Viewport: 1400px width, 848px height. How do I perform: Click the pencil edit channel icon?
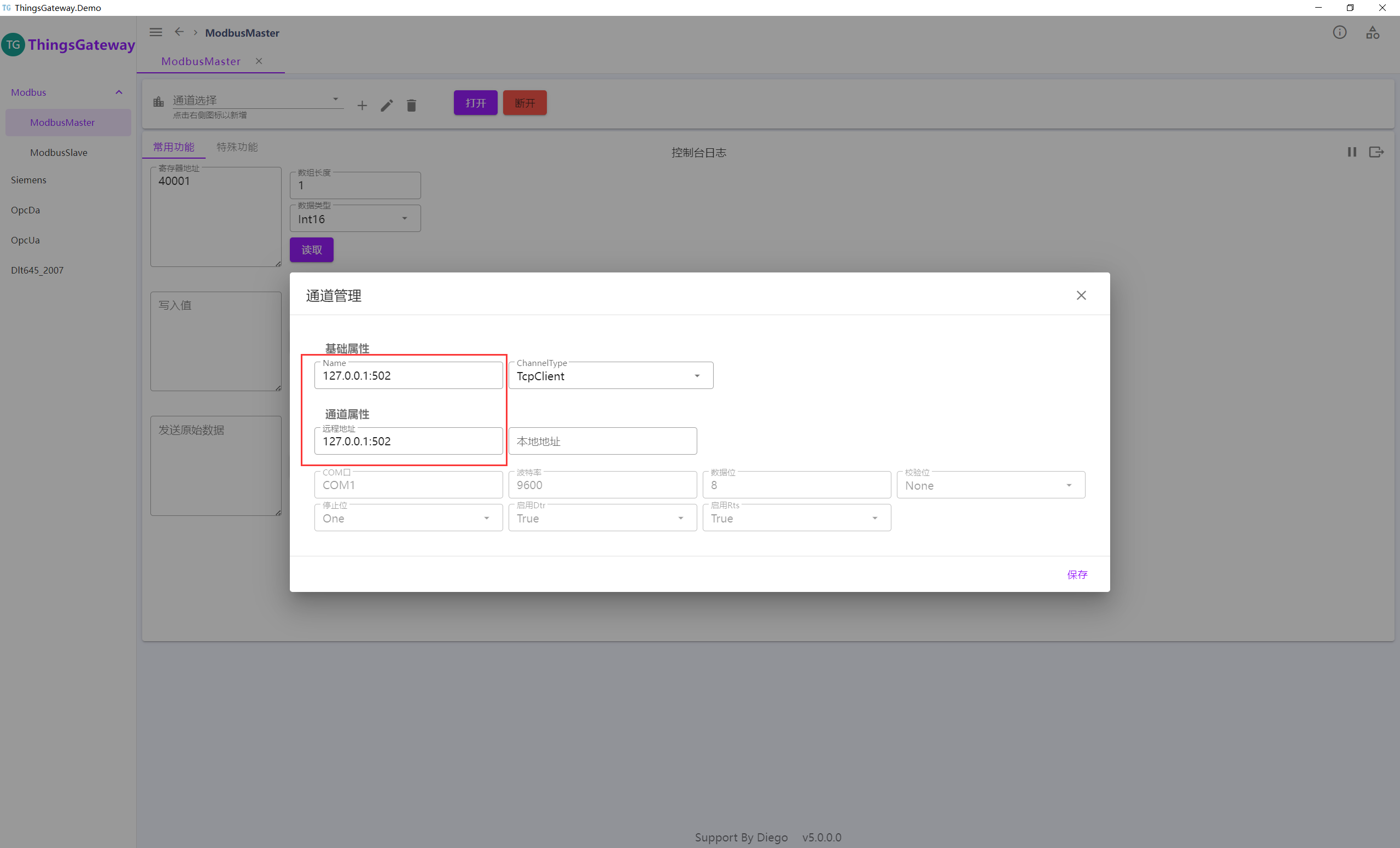point(386,105)
